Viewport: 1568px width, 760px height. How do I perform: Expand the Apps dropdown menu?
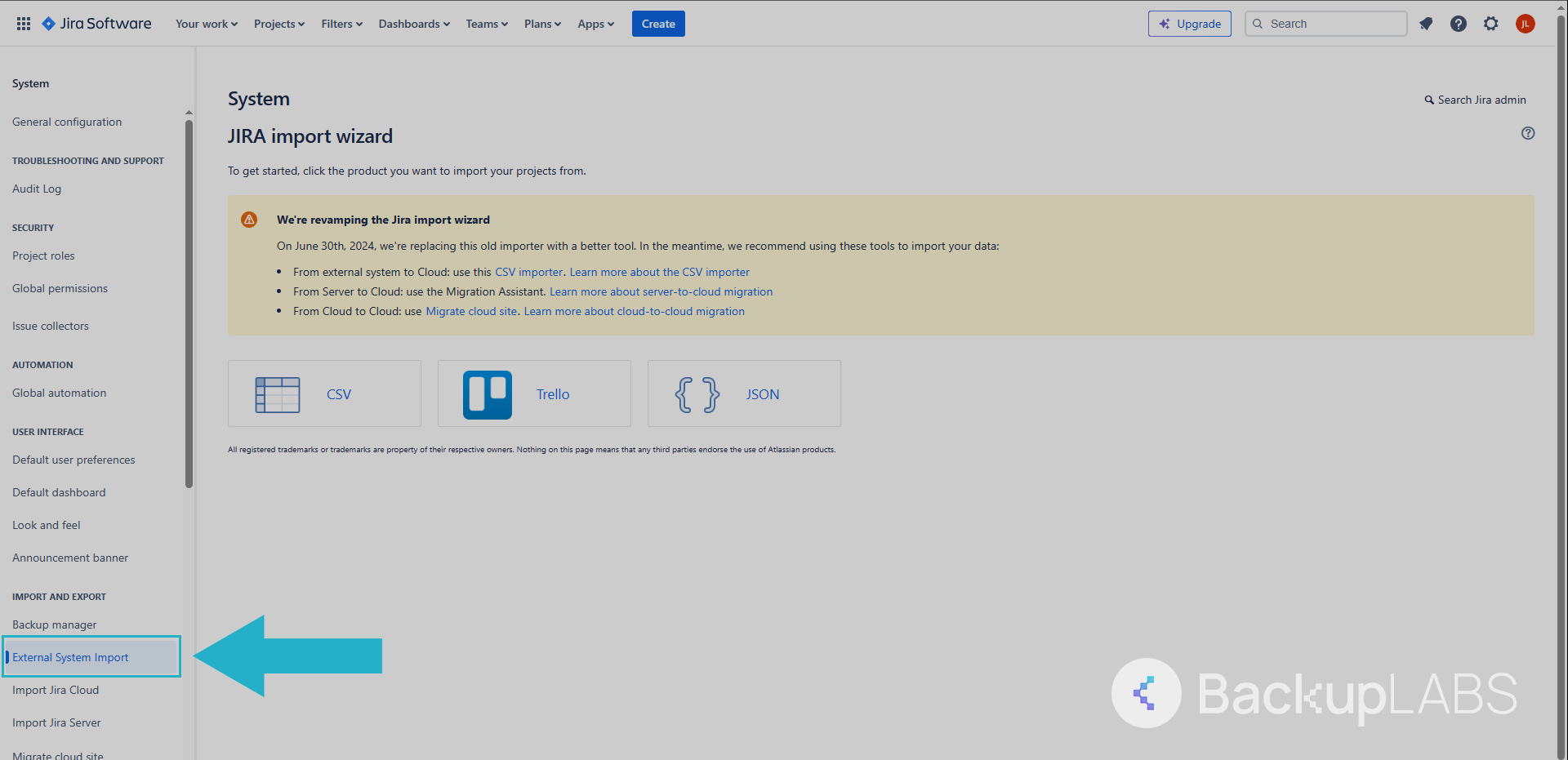click(x=595, y=24)
